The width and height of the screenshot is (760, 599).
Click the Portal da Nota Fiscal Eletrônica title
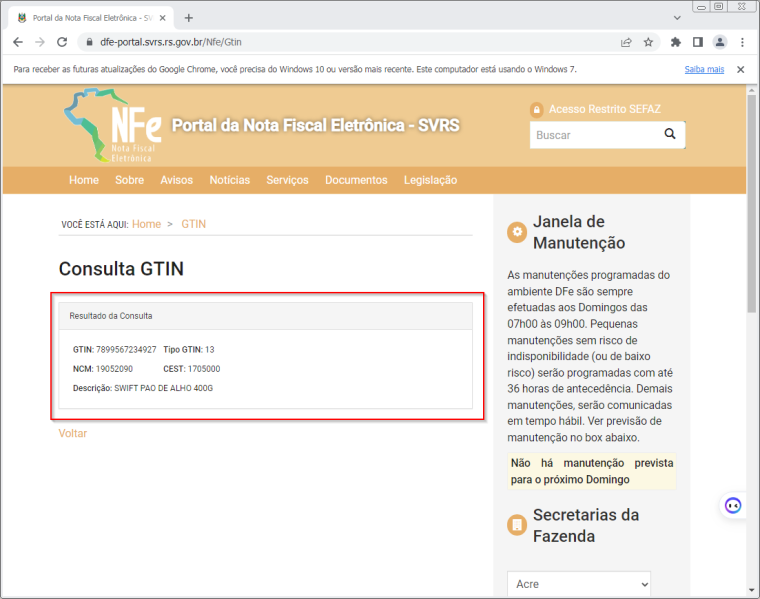pyautogui.click(x=316, y=126)
